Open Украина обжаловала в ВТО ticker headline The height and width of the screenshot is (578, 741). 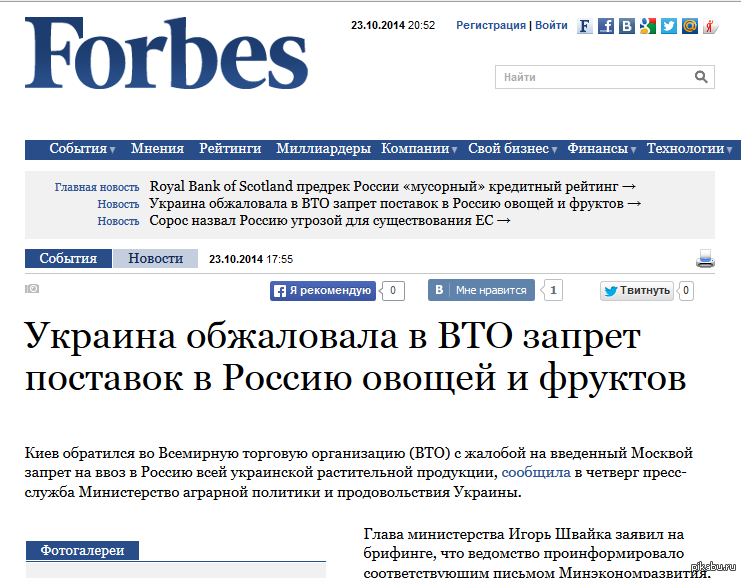[x=395, y=204]
